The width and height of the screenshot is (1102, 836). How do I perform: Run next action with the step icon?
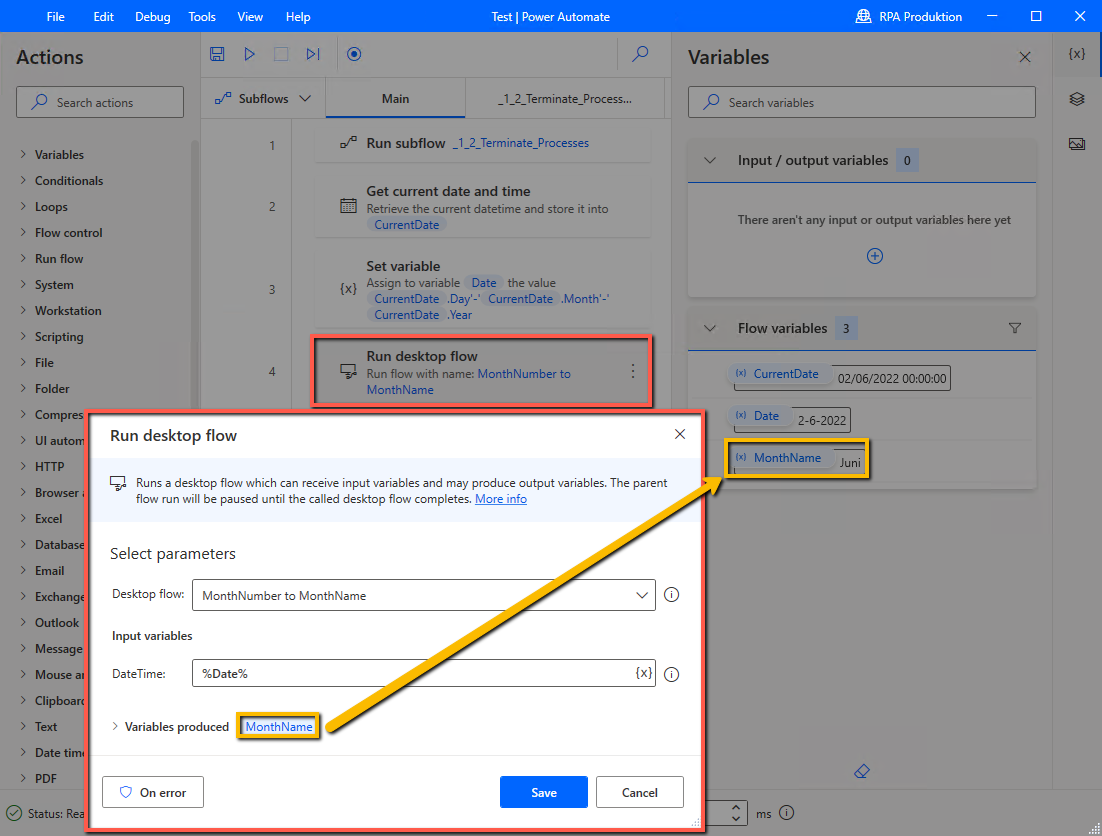tap(313, 54)
